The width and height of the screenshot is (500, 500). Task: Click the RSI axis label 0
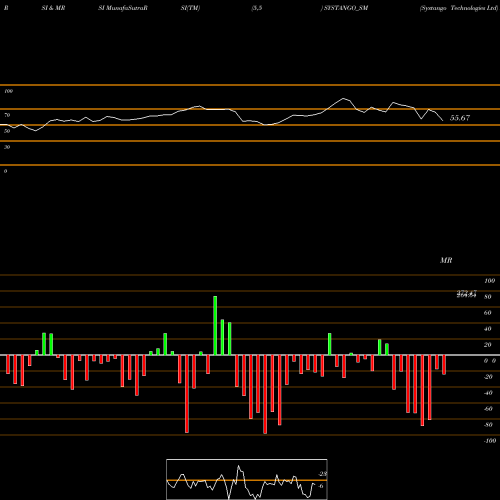tap(5, 171)
